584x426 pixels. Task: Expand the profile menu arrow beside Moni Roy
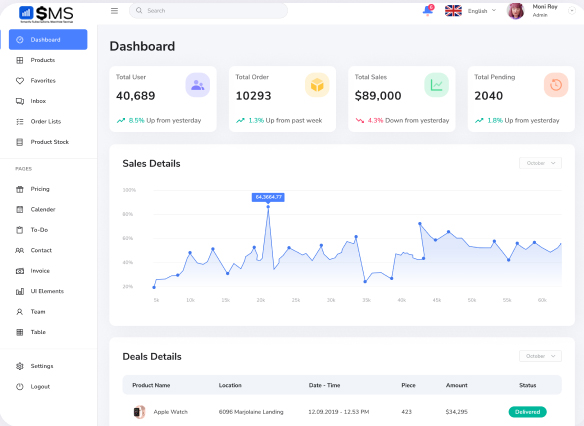click(572, 11)
